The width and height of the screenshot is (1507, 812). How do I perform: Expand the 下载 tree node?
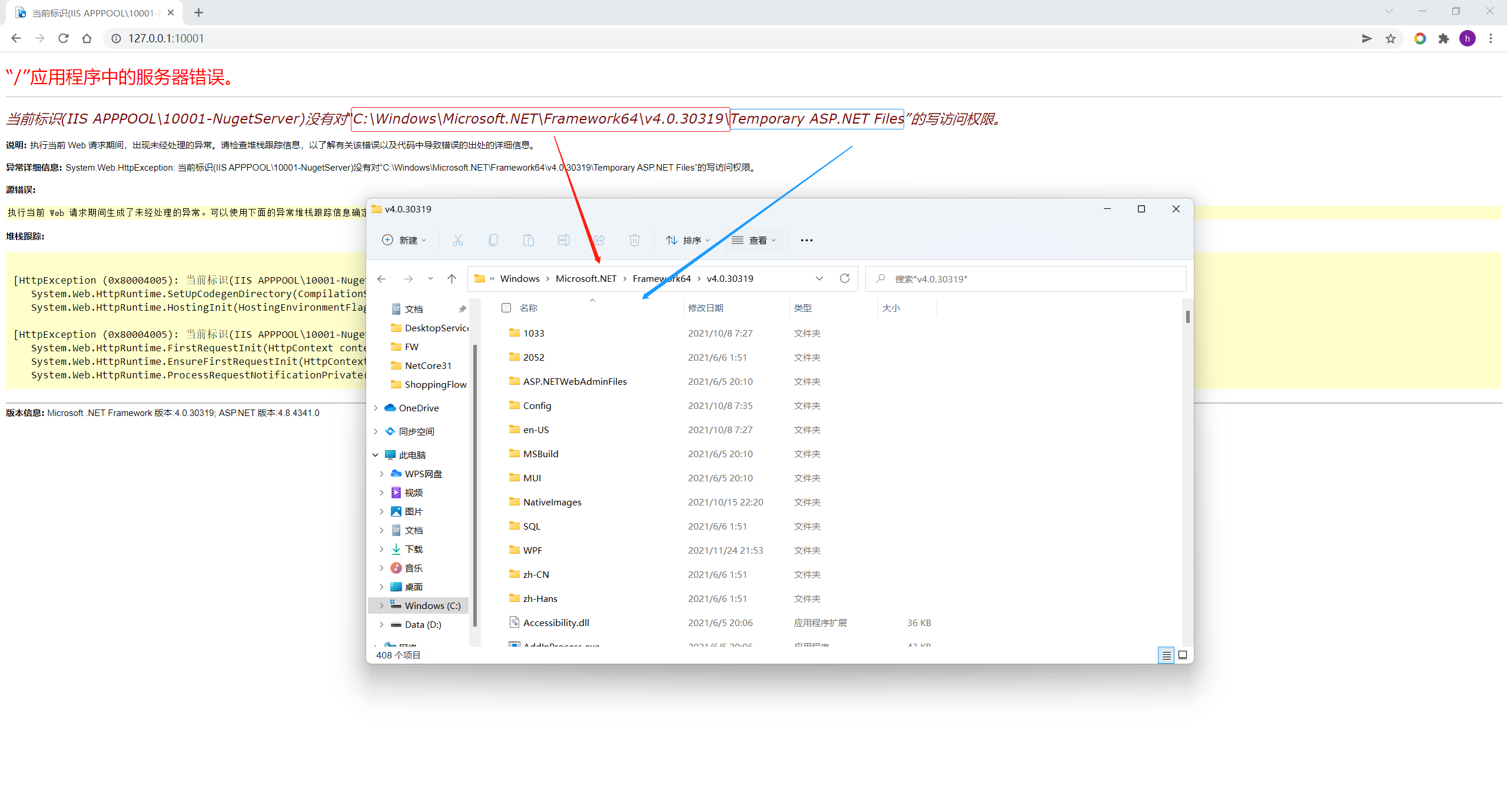coord(381,549)
